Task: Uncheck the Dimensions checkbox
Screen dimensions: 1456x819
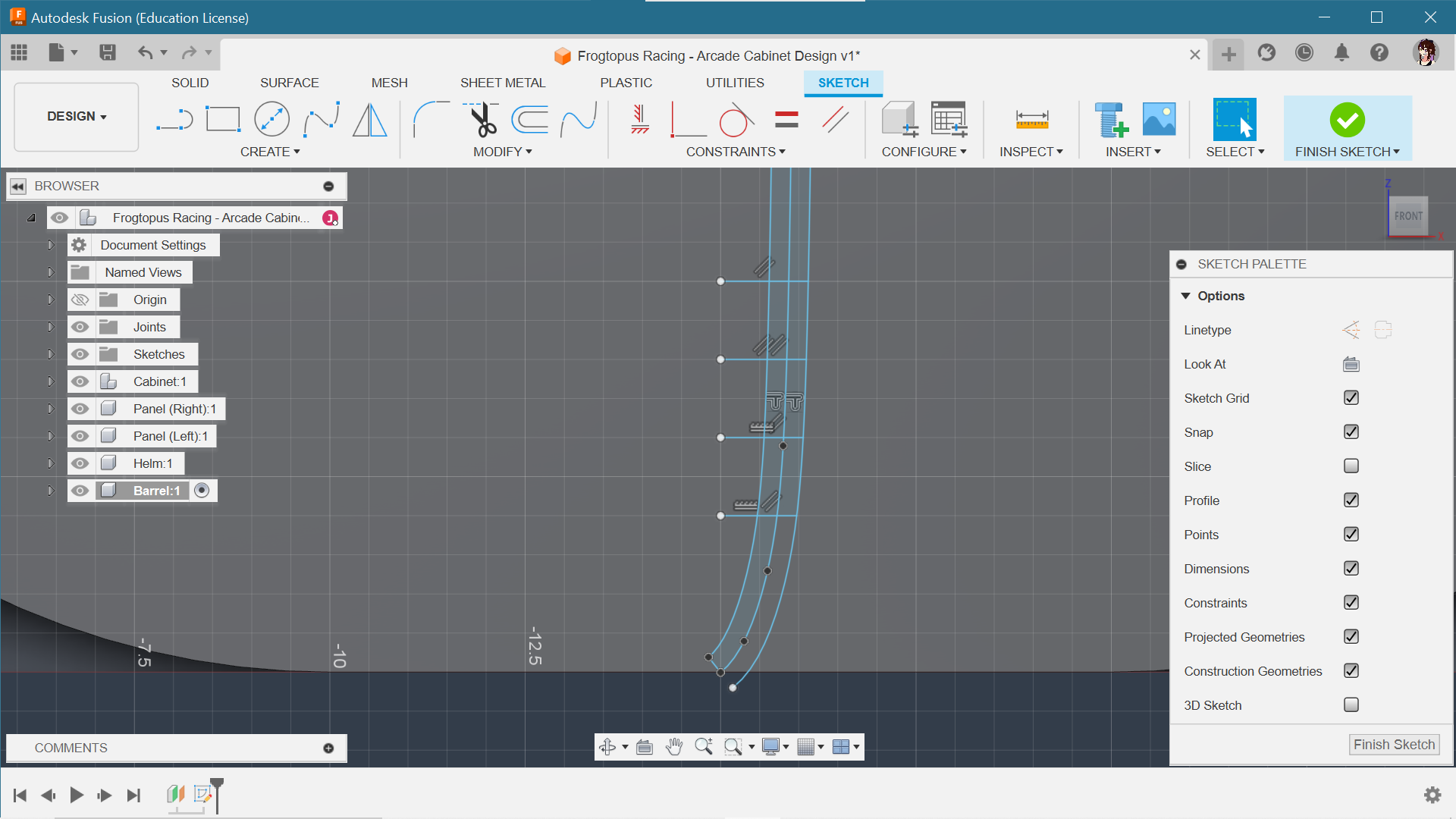Action: coord(1351,569)
